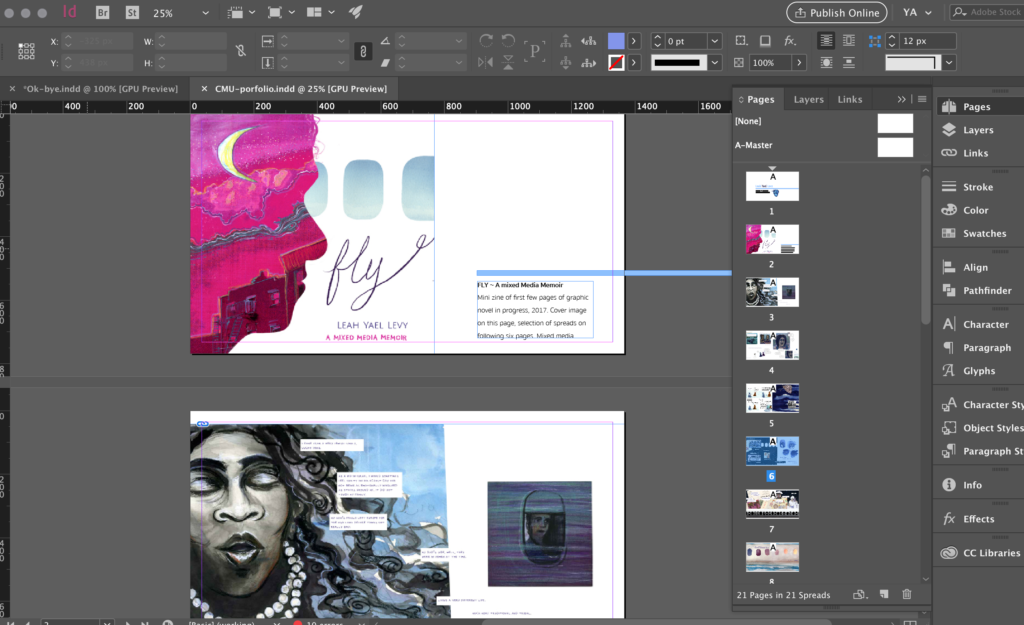Image resolution: width=1024 pixels, height=625 pixels.
Task: Click the rotate 90° clockwise icon
Action: point(486,40)
